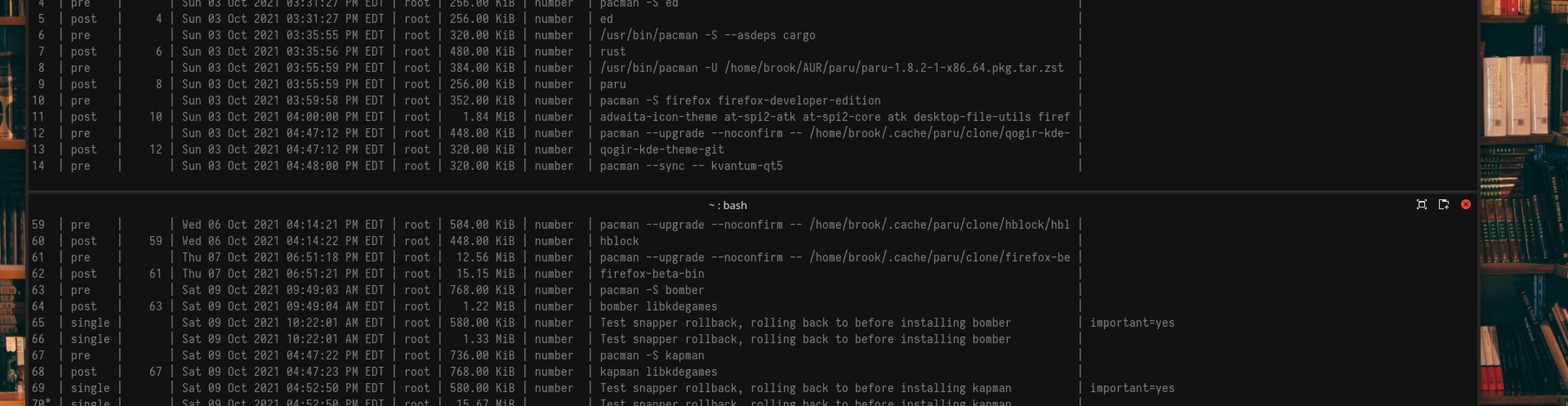Detach the bash pane into new tab
Screen dimensions: 1568x406
1443,205
